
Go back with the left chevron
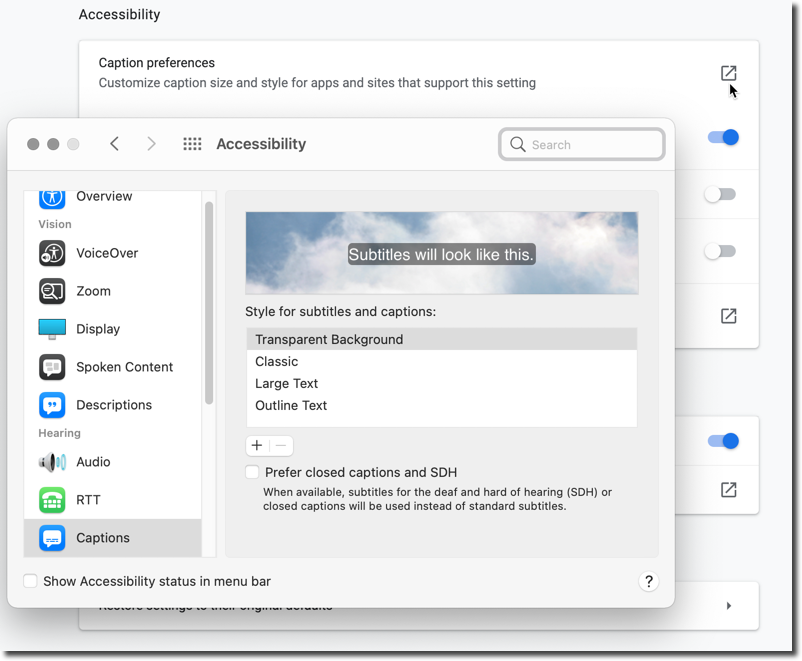click(x=115, y=144)
